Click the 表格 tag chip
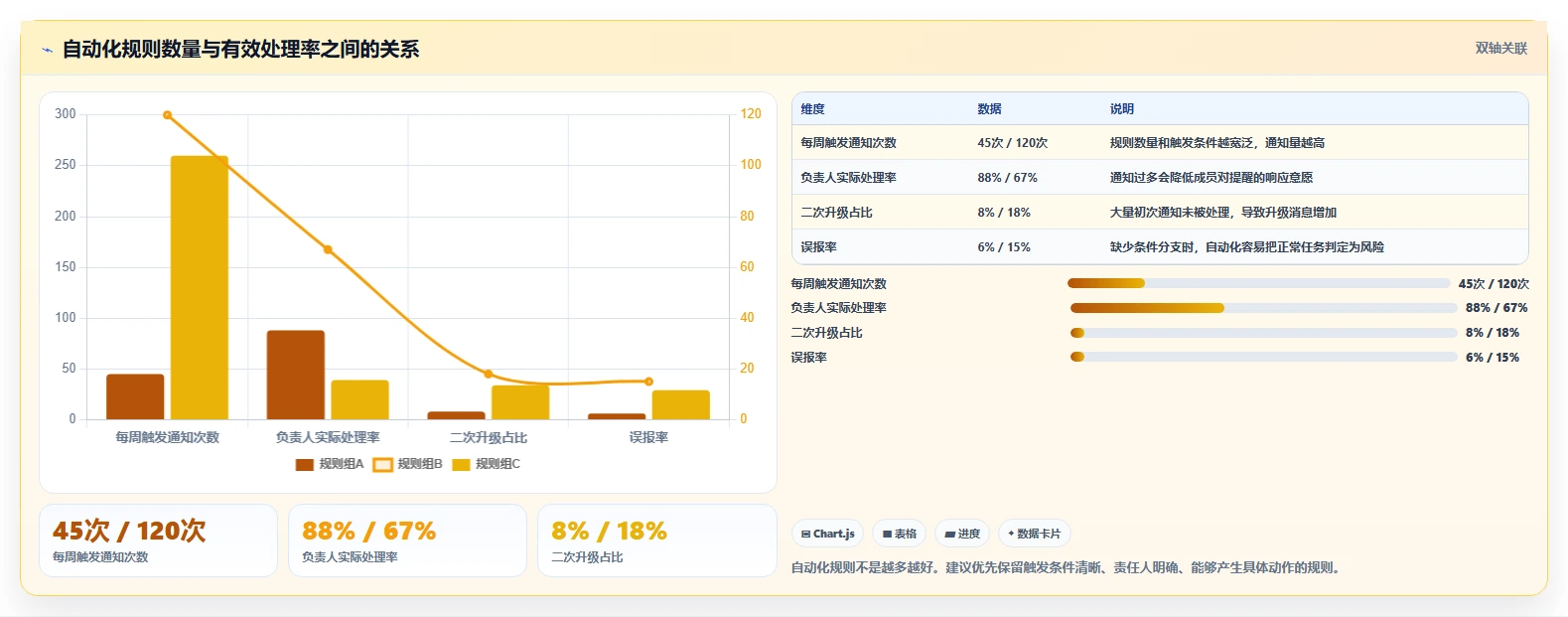The height and width of the screenshot is (617, 1568). point(899,534)
